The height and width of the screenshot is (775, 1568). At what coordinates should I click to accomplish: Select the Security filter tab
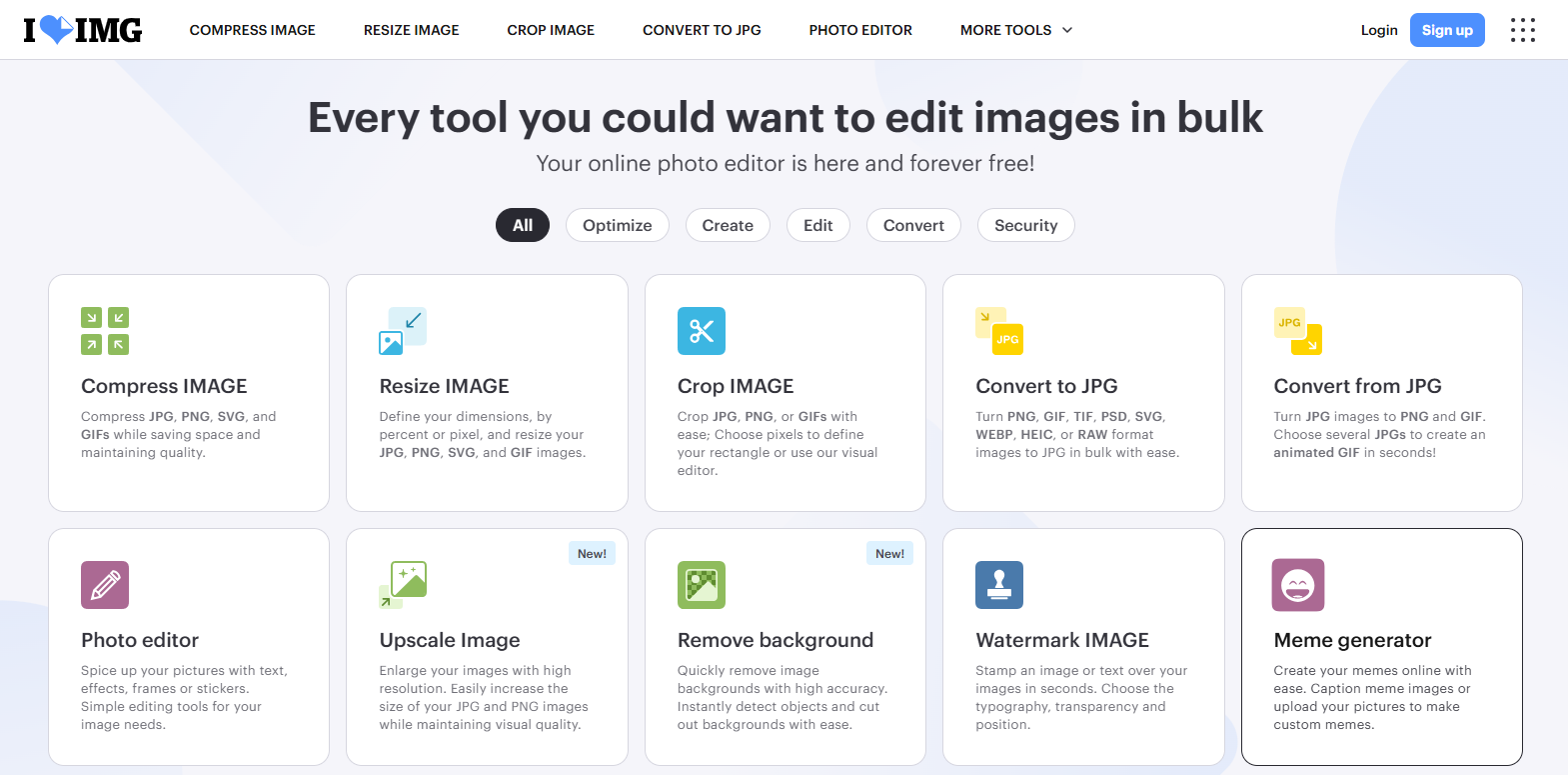pyautogui.click(x=1026, y=225)
